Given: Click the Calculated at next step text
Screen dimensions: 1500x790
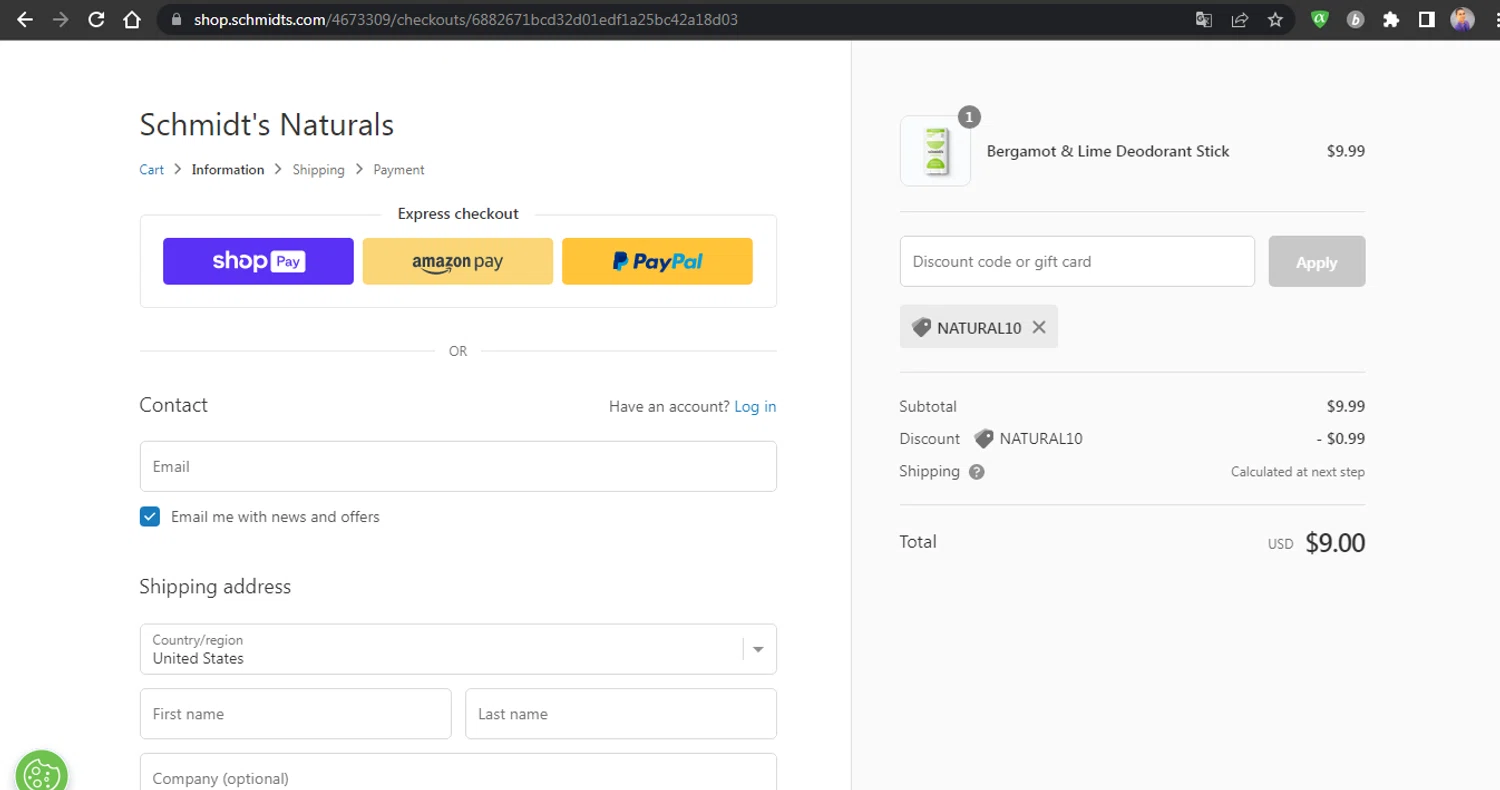Looking at the screenshot, I should tap(1297, 472).
